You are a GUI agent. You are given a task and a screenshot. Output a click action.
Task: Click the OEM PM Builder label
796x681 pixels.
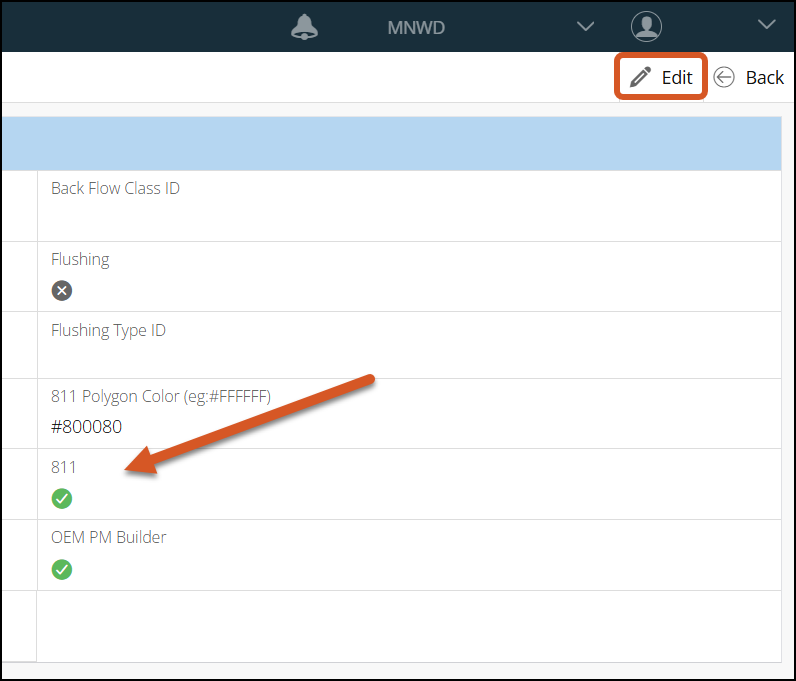[108, 537]
